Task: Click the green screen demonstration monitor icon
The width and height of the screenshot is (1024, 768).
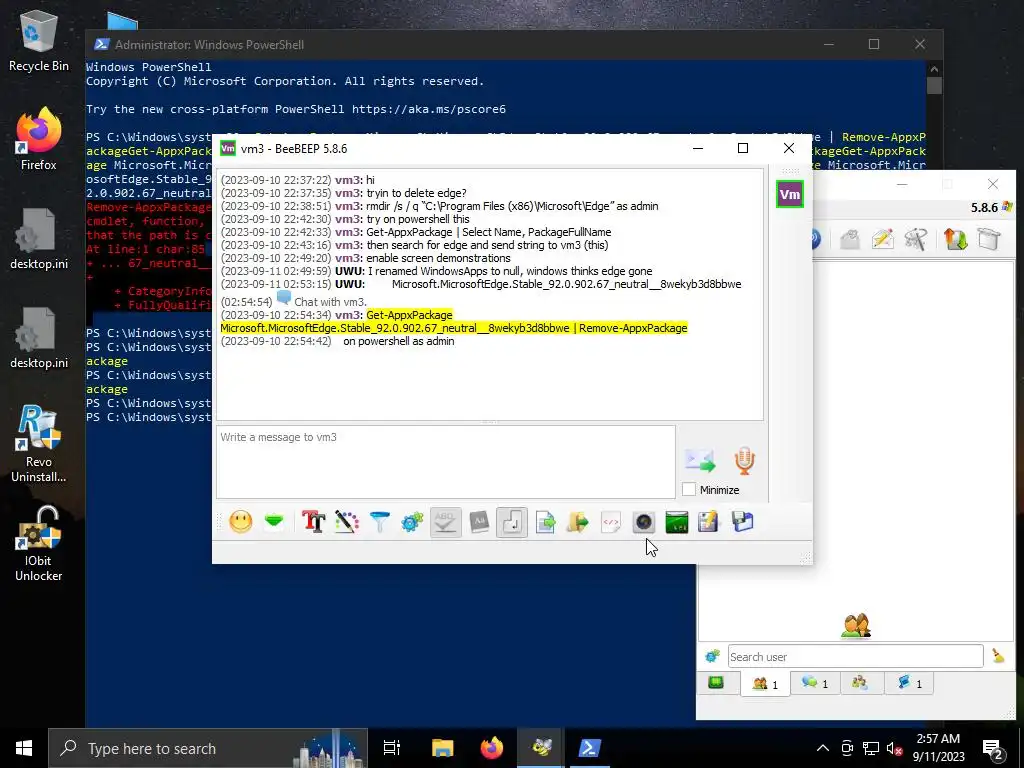Action: [677, 522]
